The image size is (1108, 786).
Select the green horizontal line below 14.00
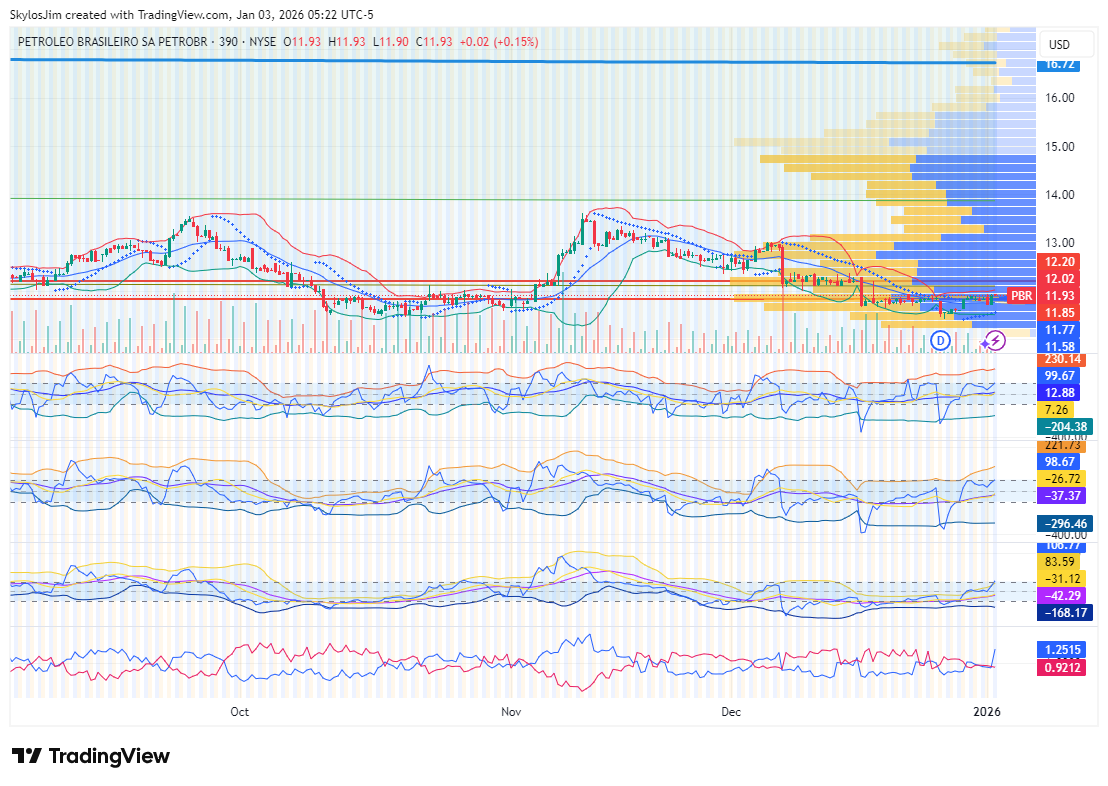click(503, 199)
